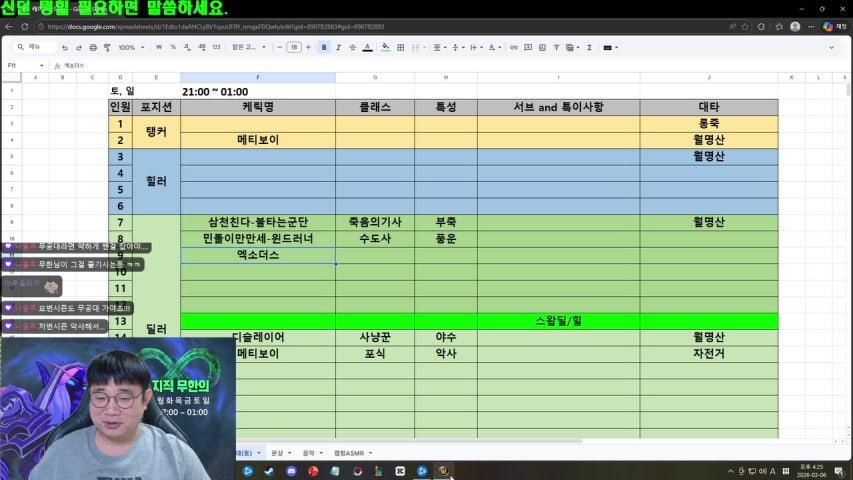Open the font family dropdown

pyautogui.click(x=249, y=47)
